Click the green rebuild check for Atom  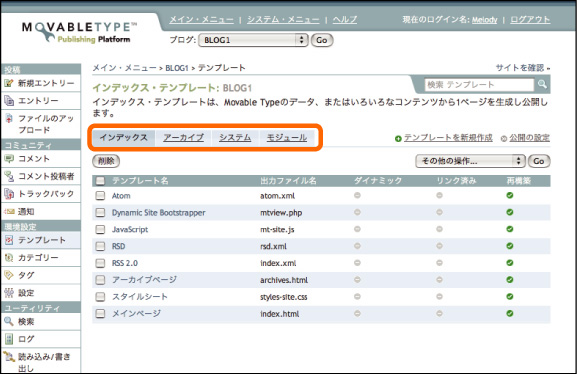(510, 195)
